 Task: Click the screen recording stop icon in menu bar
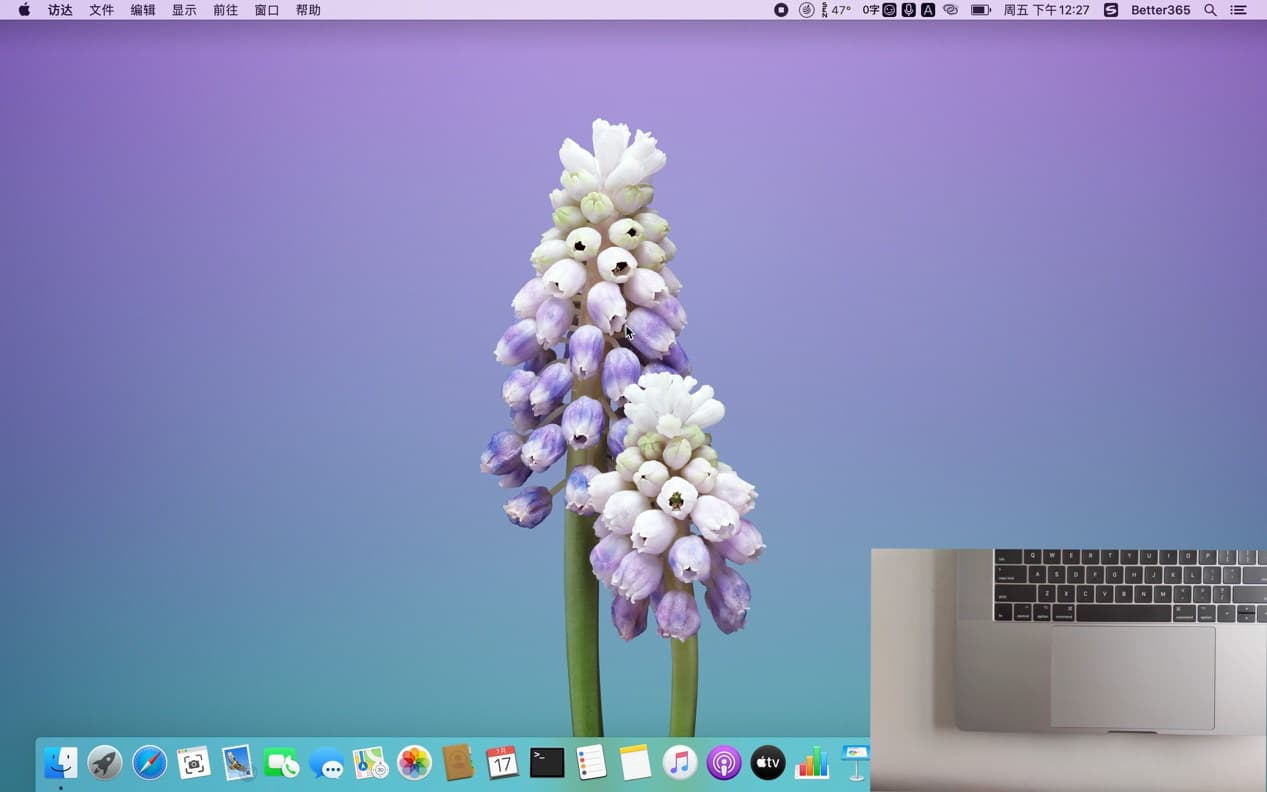coord(781,10)
